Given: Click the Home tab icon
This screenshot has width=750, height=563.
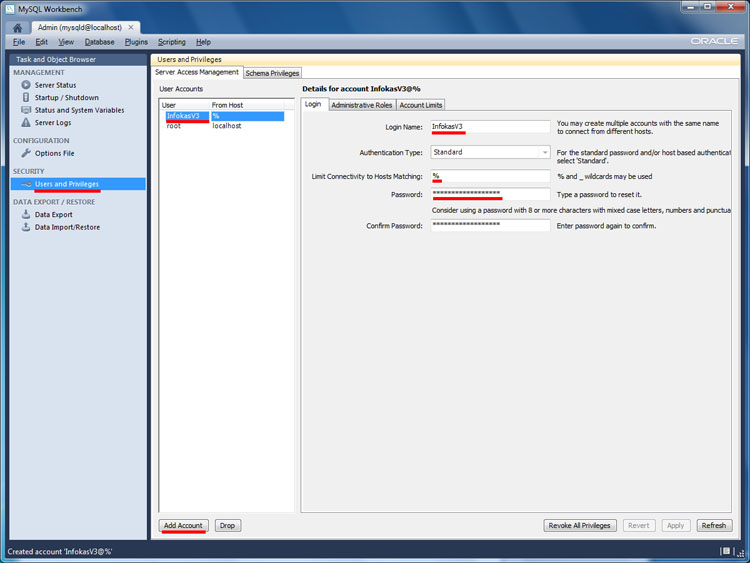Looking at the screenshot, I should [17, 27].
